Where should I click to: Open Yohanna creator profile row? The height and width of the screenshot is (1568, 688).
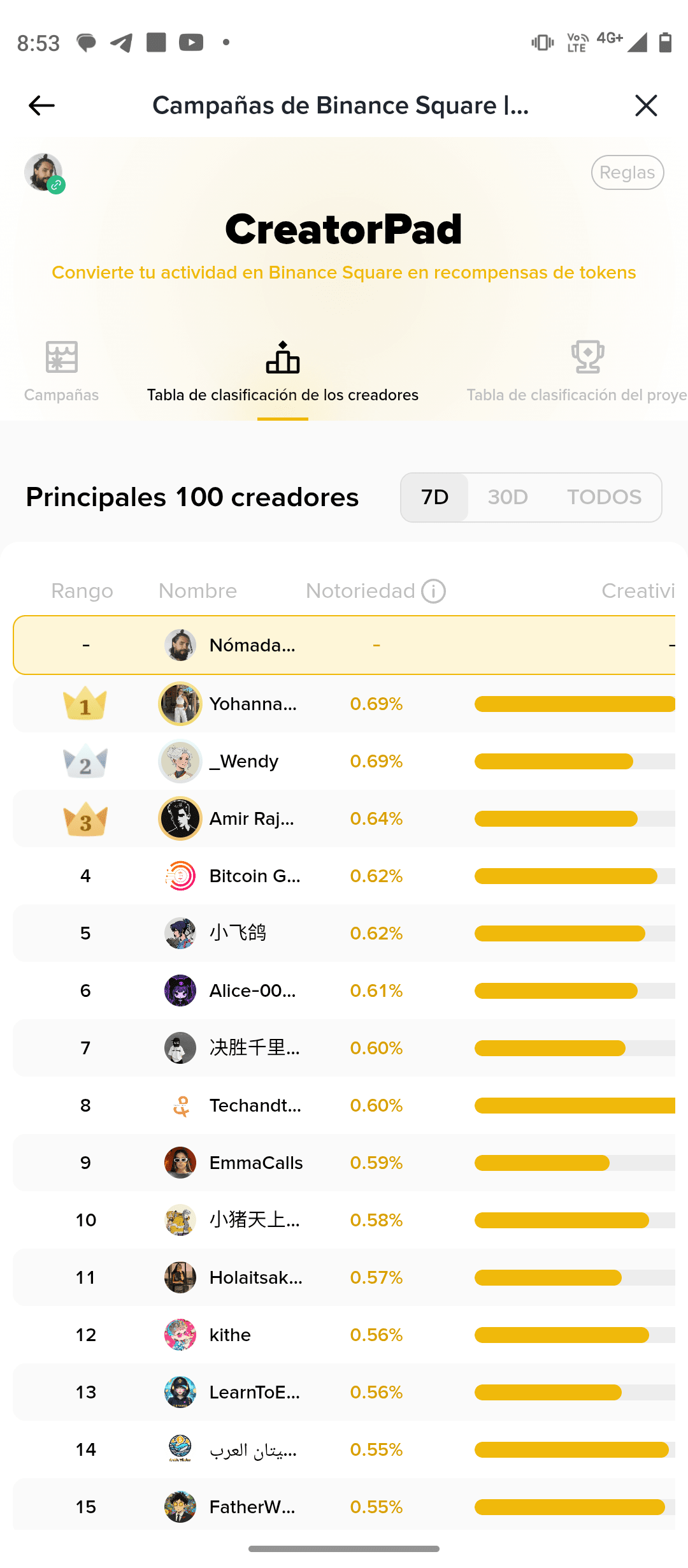tap(254, 704)
